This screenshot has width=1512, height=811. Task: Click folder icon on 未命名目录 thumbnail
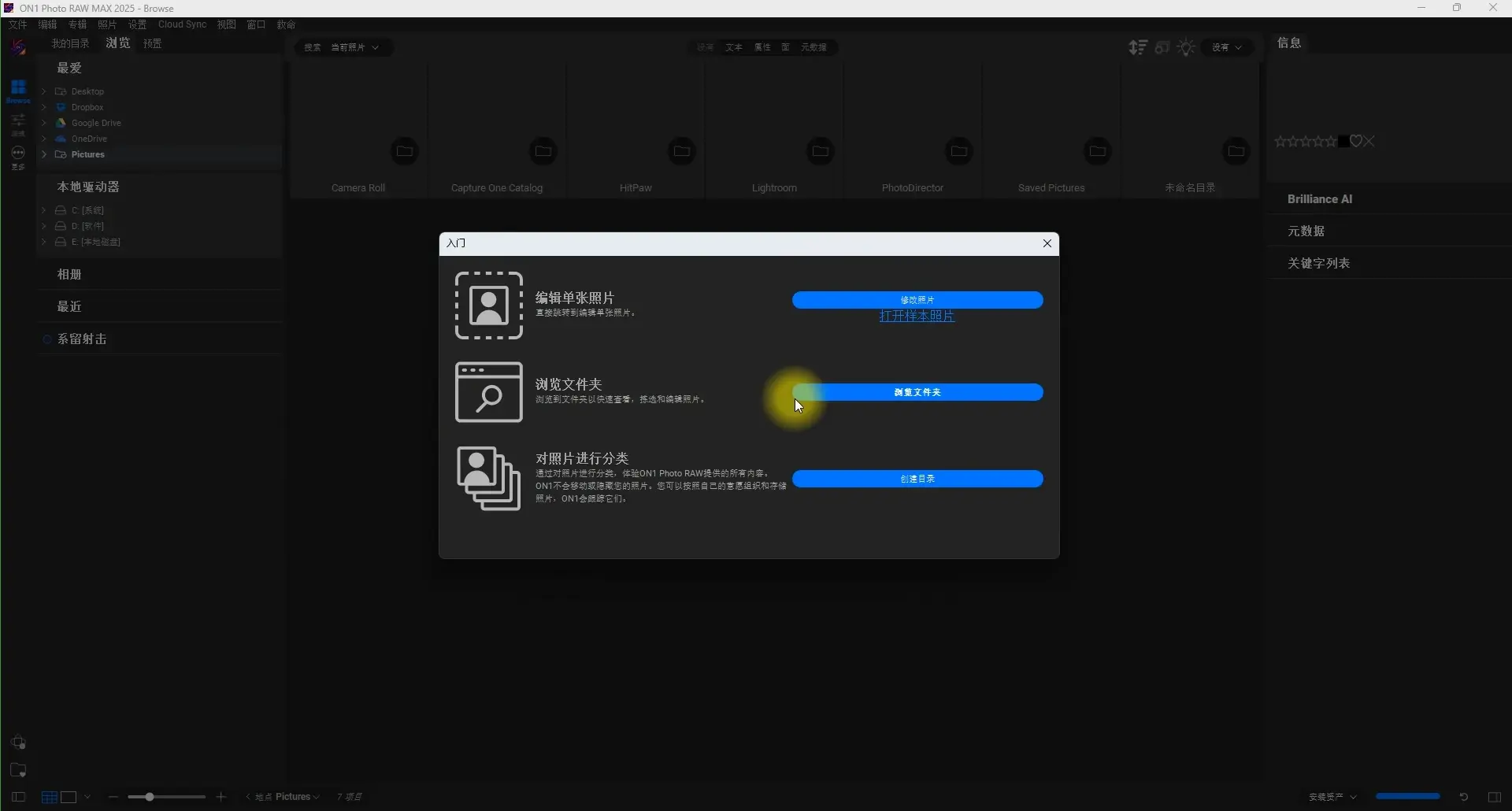[1236, 150]
